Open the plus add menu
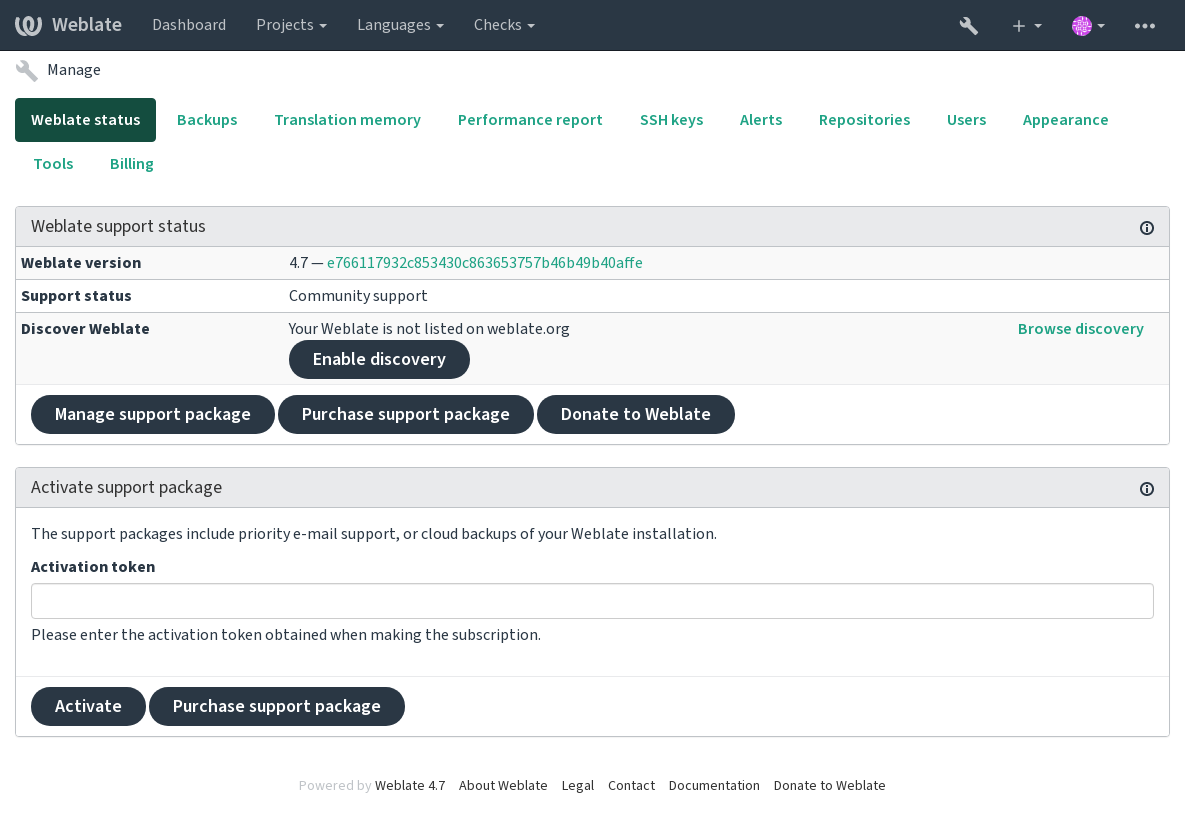This screenshot has height=823, width=1185. click(x=1026, y=26)
